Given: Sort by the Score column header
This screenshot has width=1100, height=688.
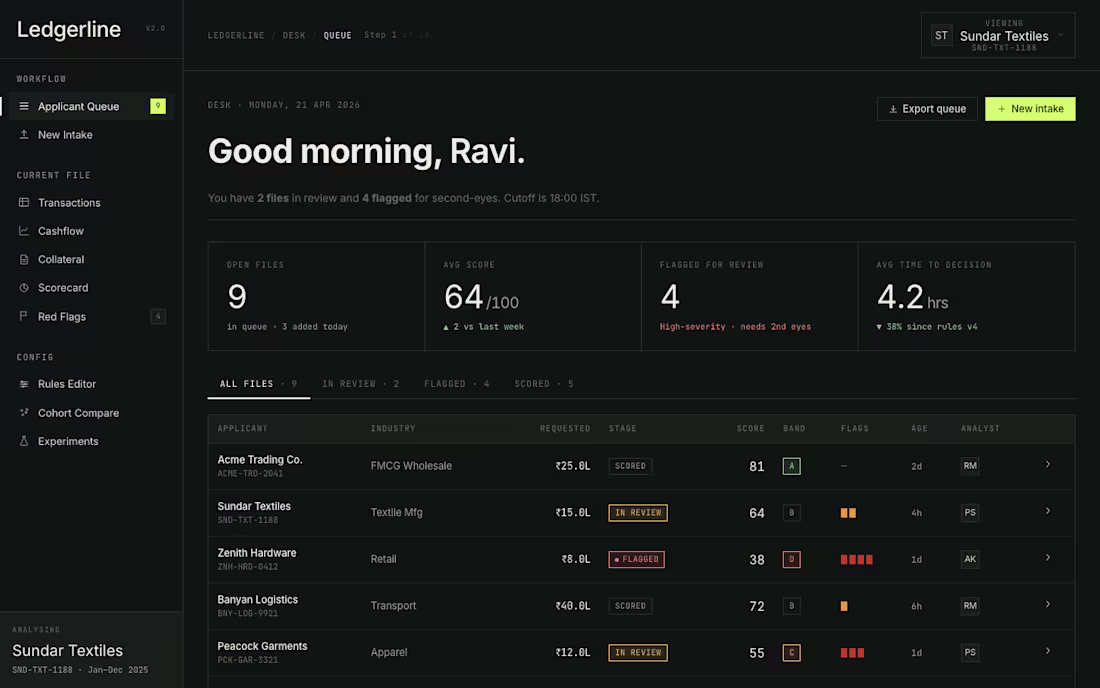Looking at the screenshot, I should point(750,429).
